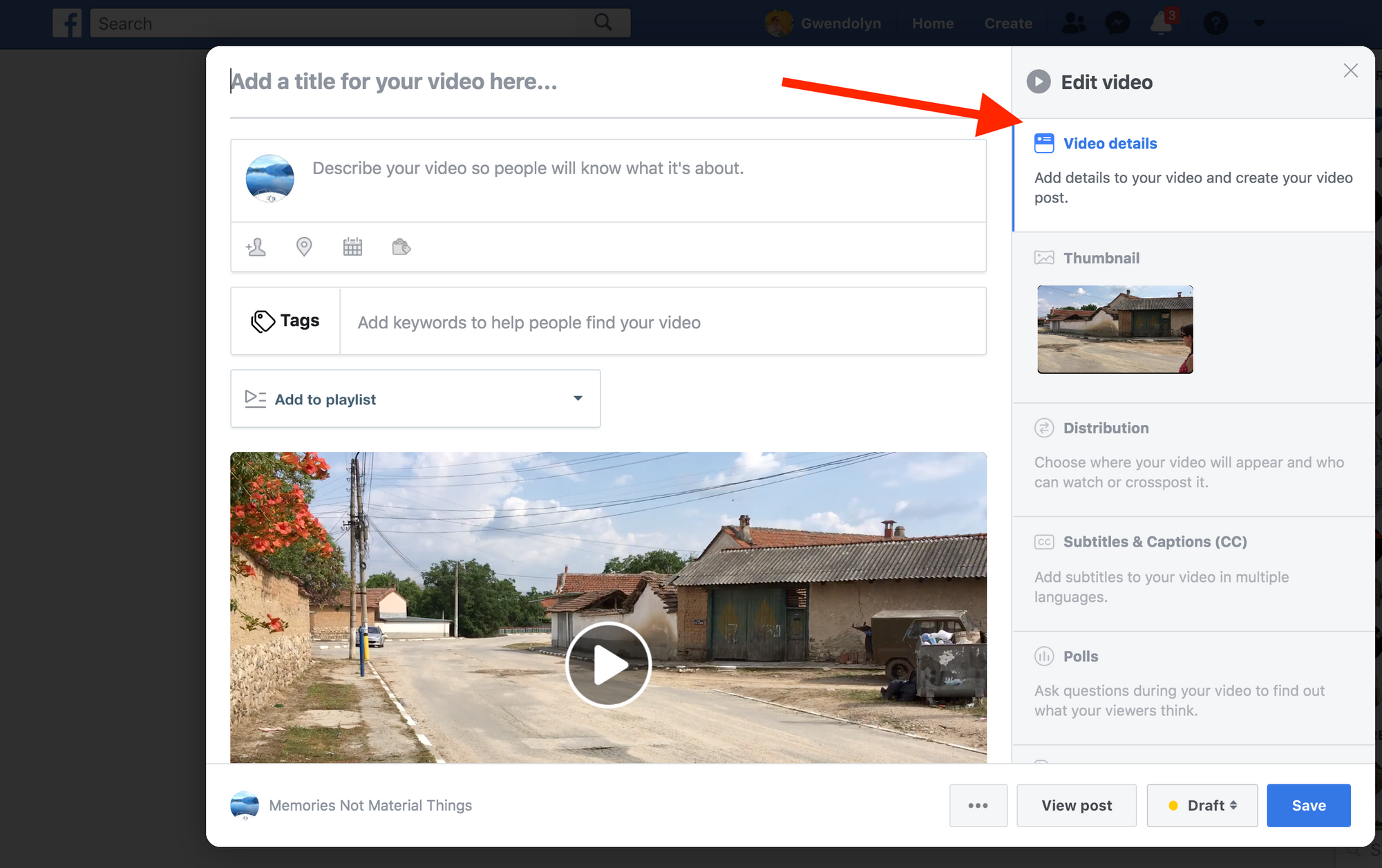Click the video thumbnail image in sidebar
The width and height of the screenshot is (1382, 868).
1115,330
